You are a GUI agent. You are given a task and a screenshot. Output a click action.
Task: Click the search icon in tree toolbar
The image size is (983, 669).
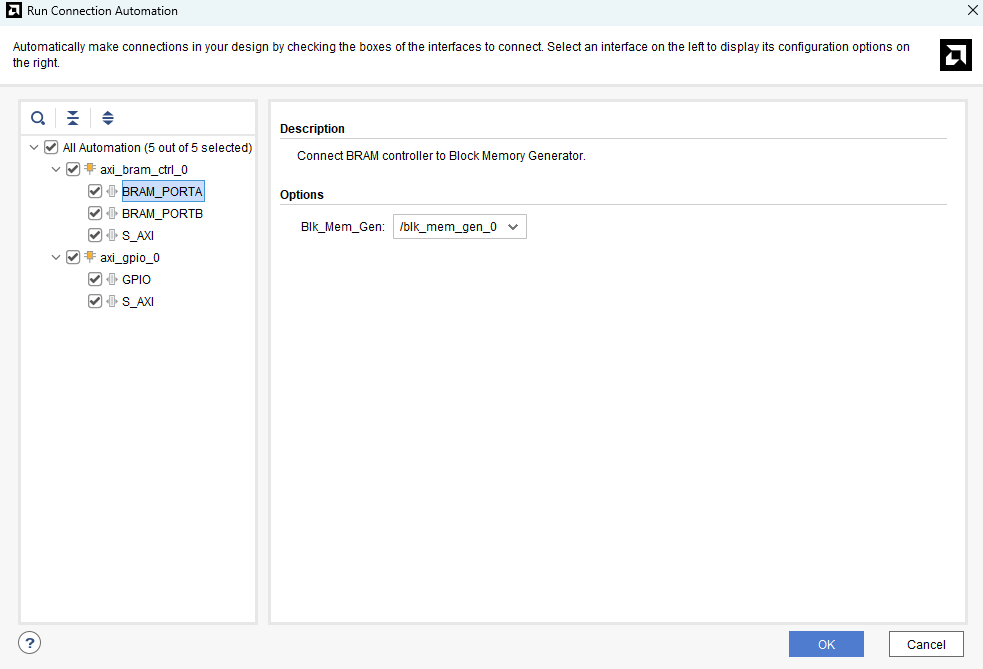[38, 118]
